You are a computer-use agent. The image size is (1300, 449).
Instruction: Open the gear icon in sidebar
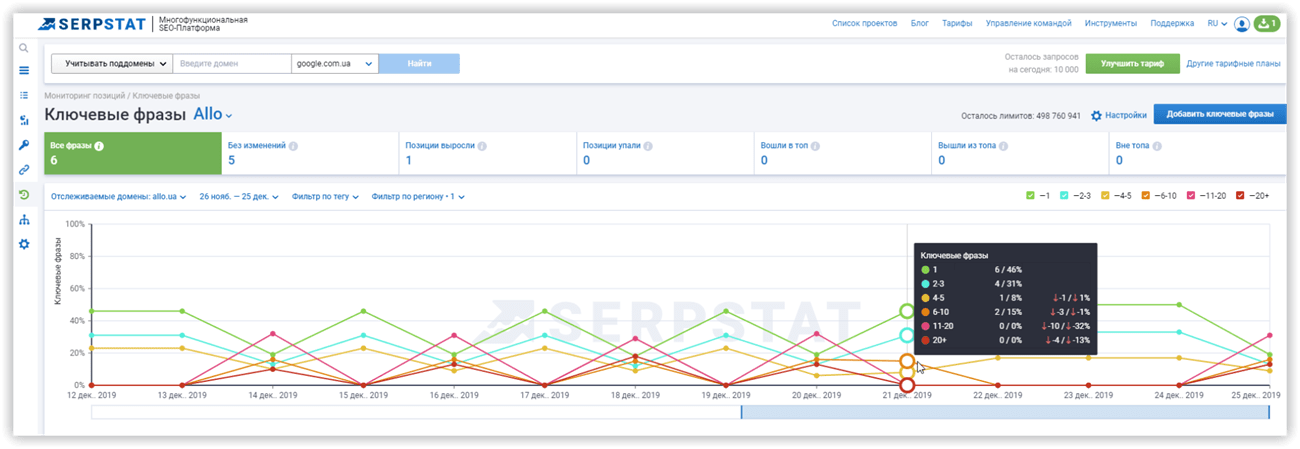pyautogui.click(x=24, y=244)
